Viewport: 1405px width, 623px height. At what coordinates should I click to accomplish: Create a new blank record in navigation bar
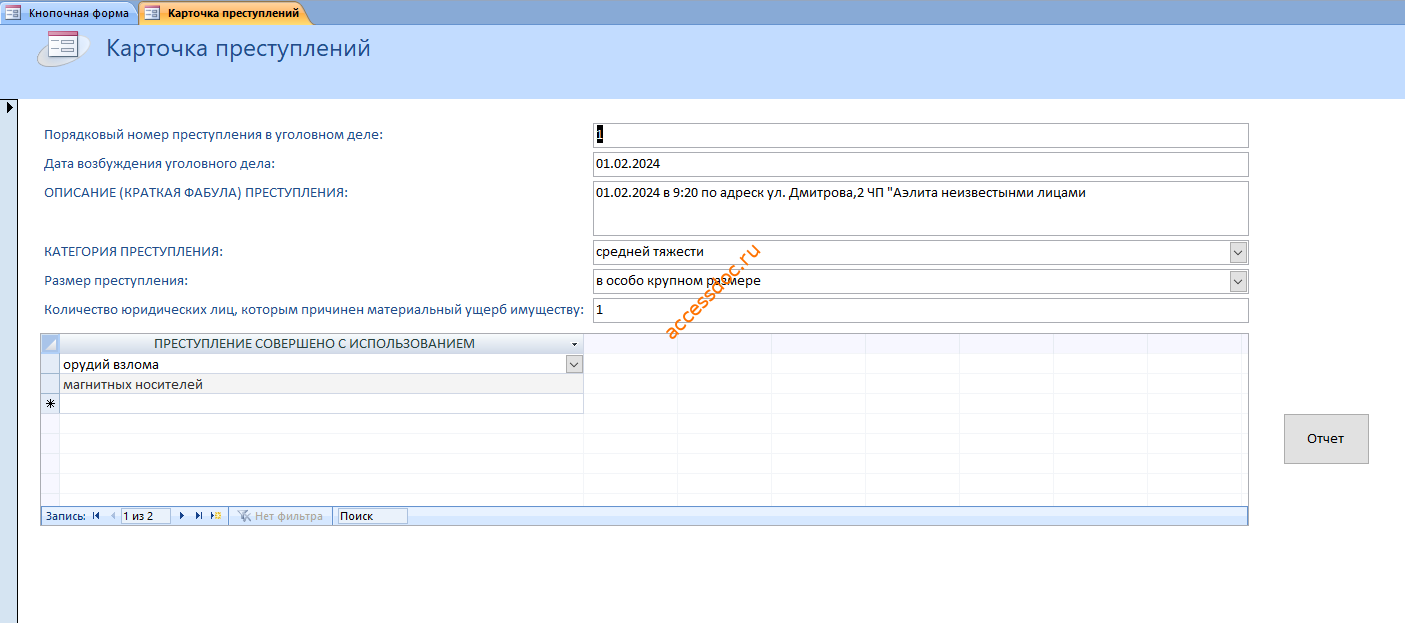216,516
